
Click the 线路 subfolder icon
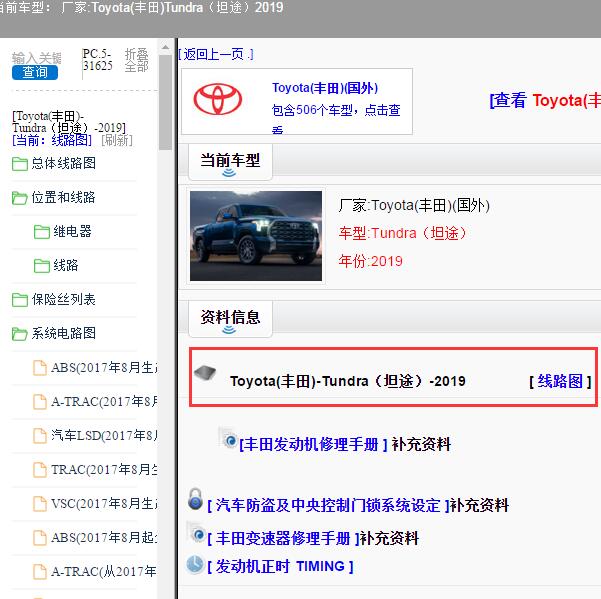click(x=42, y=266)
